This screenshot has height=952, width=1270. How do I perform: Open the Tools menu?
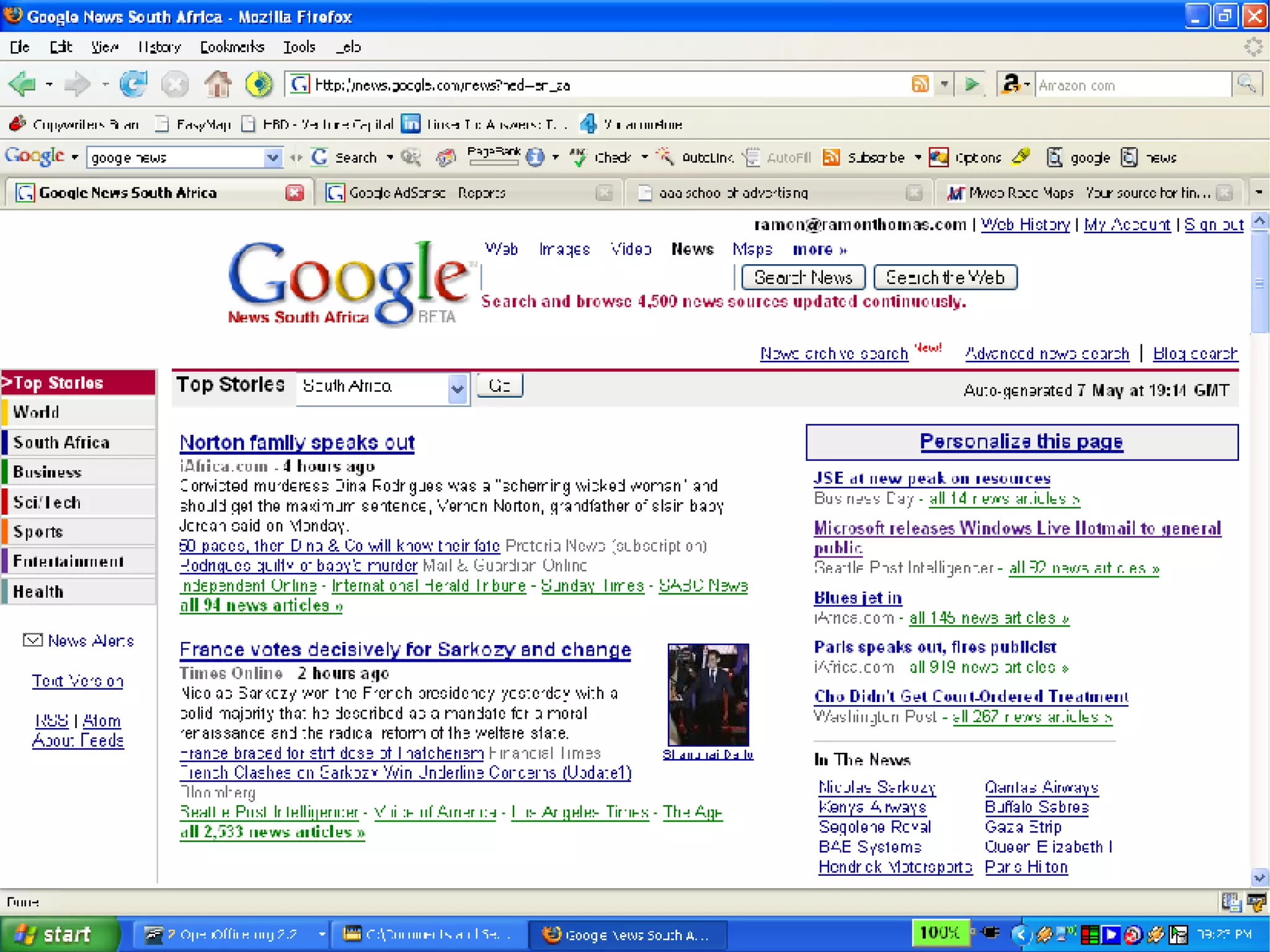[x=299, y=47]
